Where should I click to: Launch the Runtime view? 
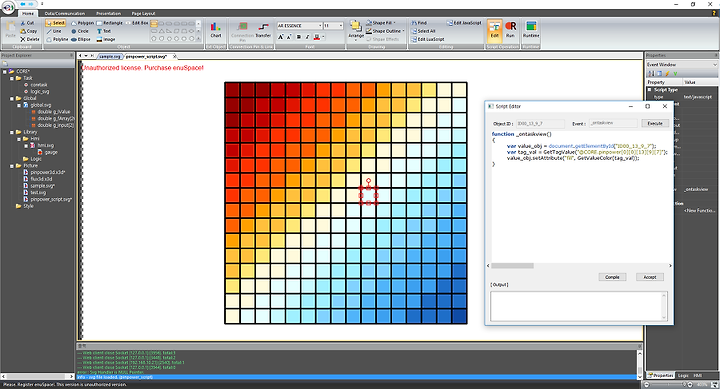pyautogui.click(x=531, y=30)
